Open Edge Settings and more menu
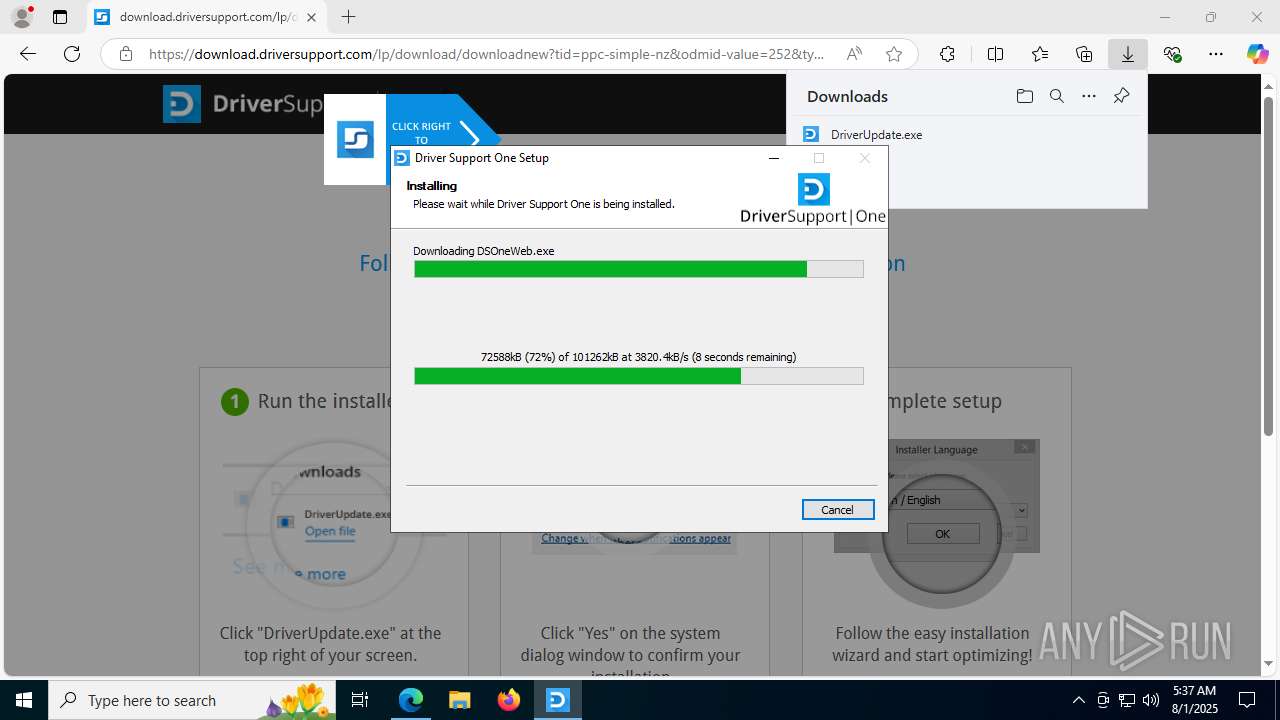 [x=1216, y=54]
